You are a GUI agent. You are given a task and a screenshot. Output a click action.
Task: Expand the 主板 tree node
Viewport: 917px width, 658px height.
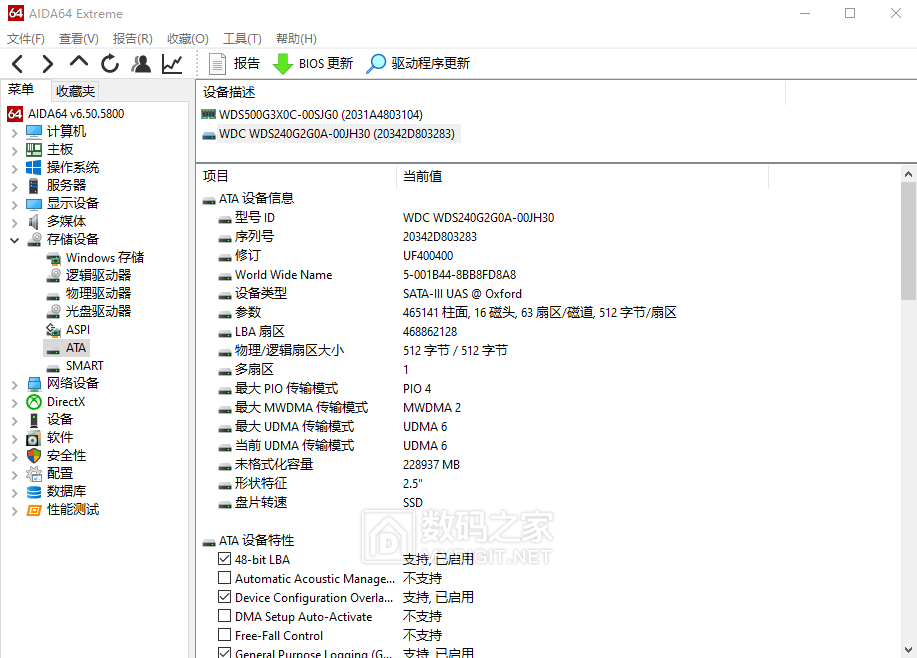pyautogui.click(x=15, y=151)
